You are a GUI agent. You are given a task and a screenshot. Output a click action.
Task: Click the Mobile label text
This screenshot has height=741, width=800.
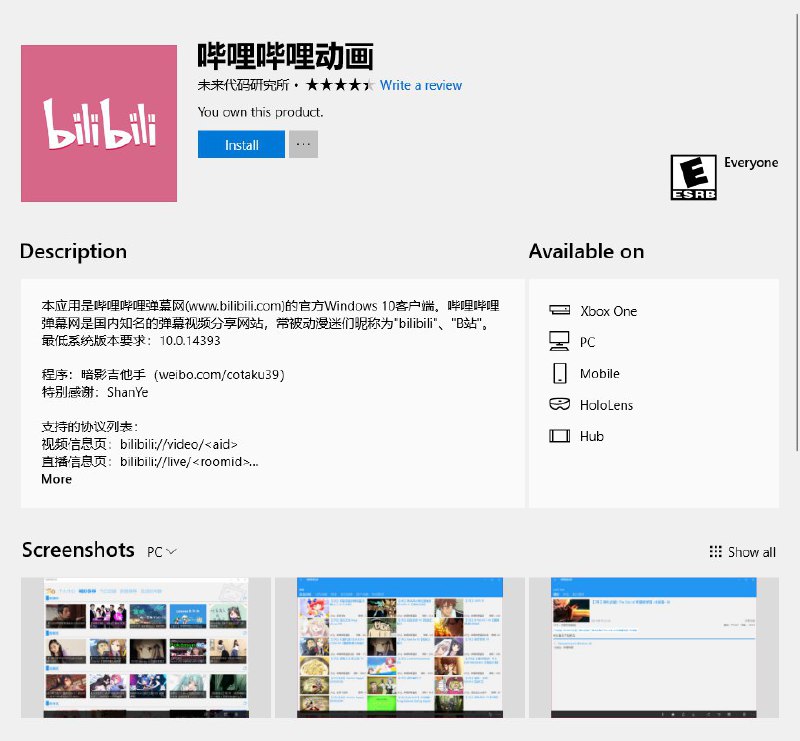coord(600,374)
